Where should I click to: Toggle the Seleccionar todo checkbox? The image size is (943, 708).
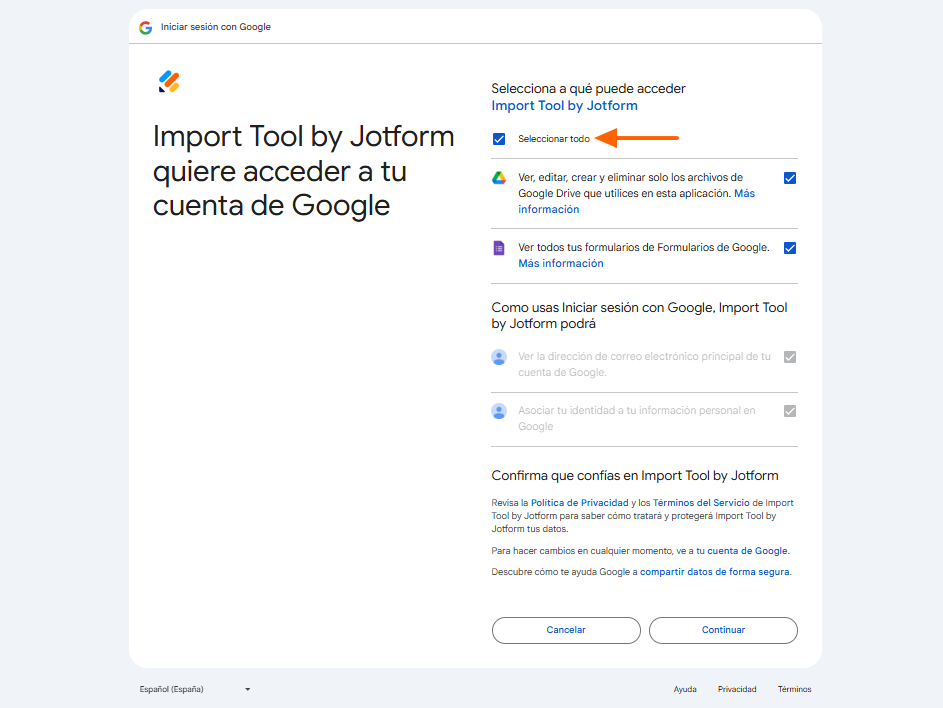pos(499,139)
